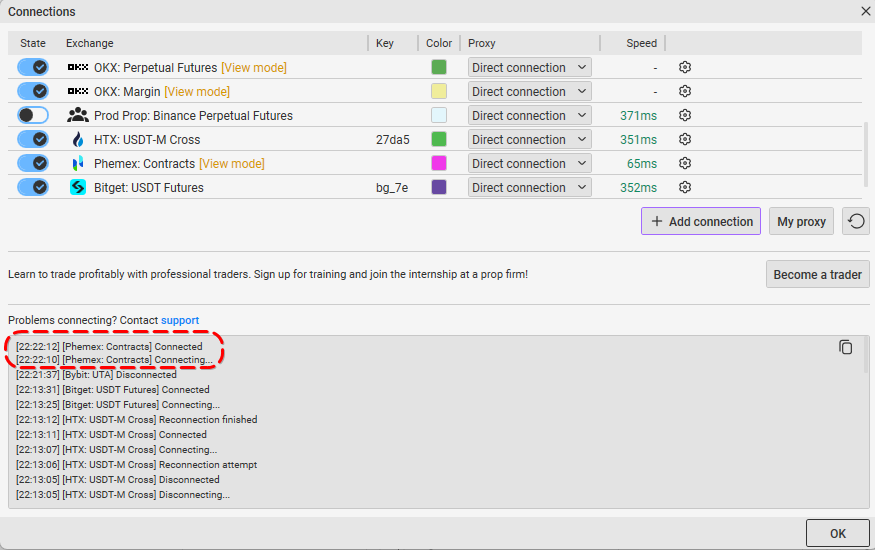Click the Prod Prop group users icon

[x=78, y=115]
